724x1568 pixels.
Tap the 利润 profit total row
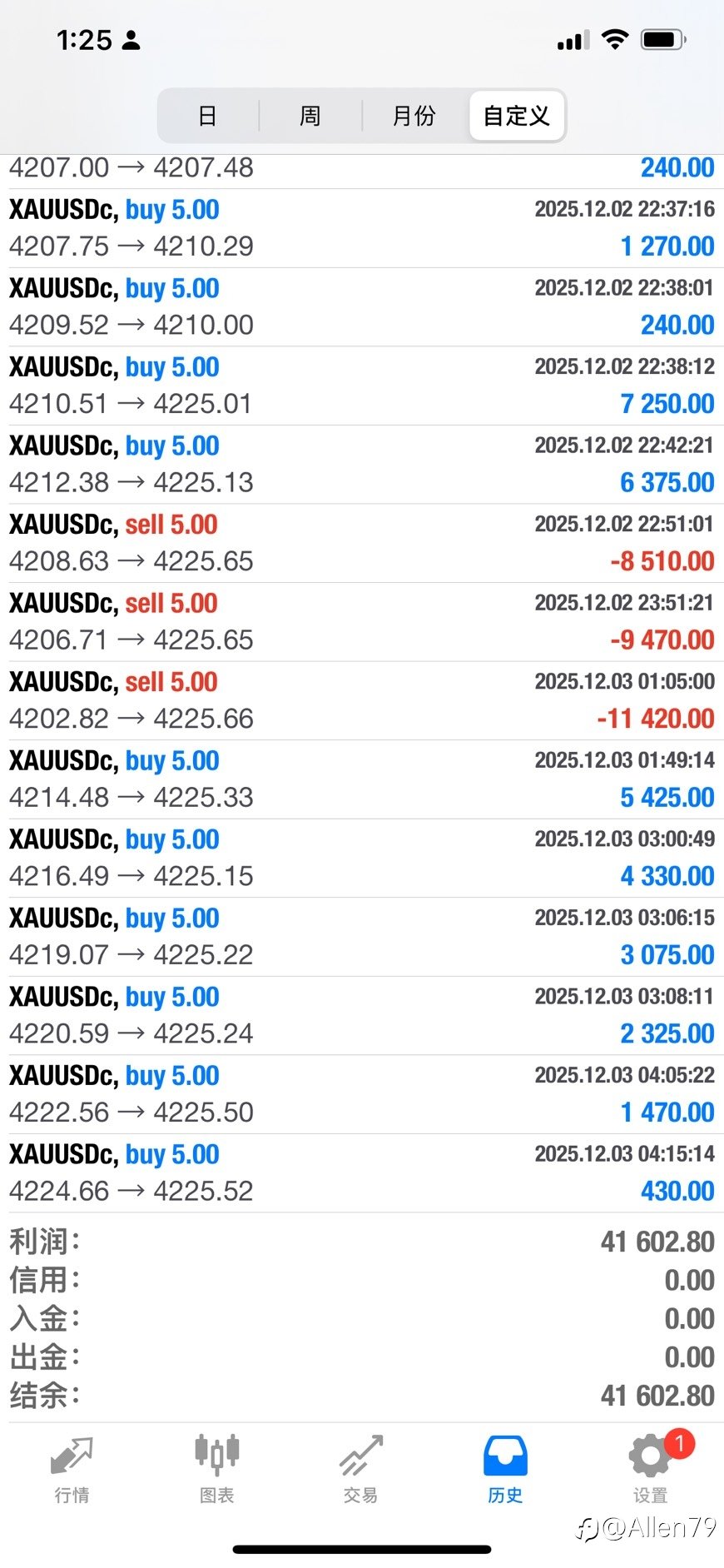click(362, 1242)
